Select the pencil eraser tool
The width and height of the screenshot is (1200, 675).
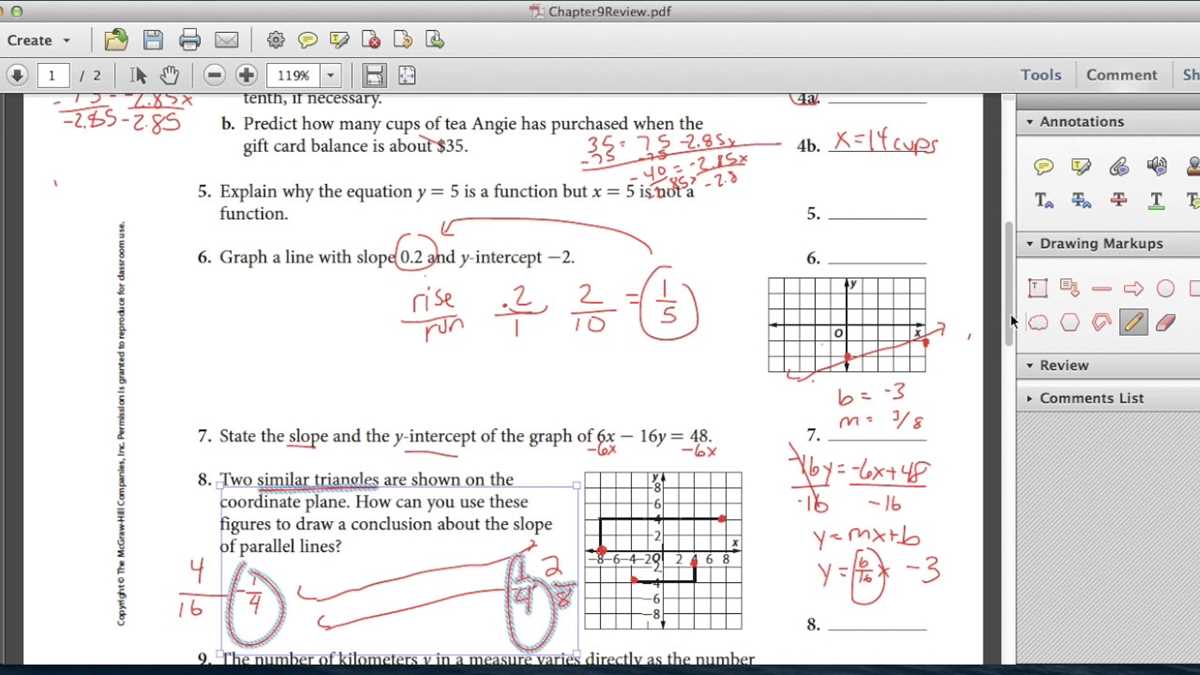coord(1165,322)
